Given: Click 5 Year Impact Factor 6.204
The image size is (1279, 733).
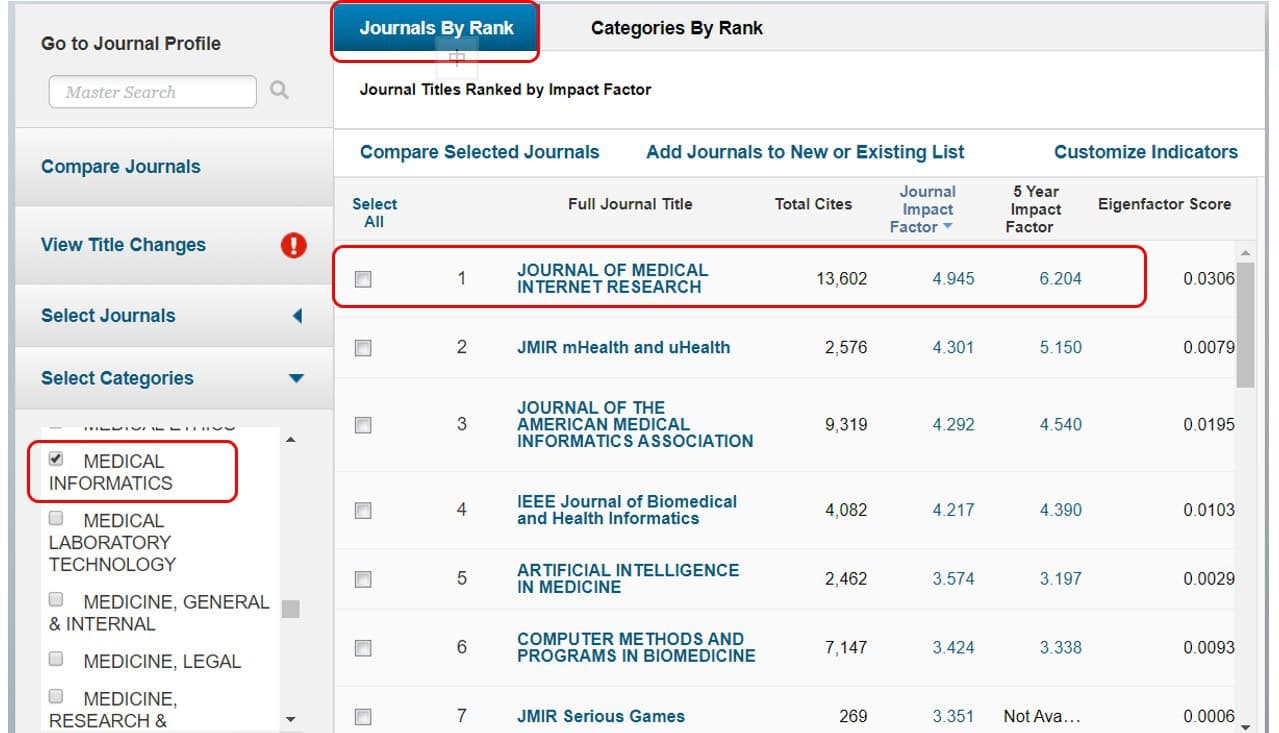Looking at the screenshot, I should click(x=1060, y=279).
